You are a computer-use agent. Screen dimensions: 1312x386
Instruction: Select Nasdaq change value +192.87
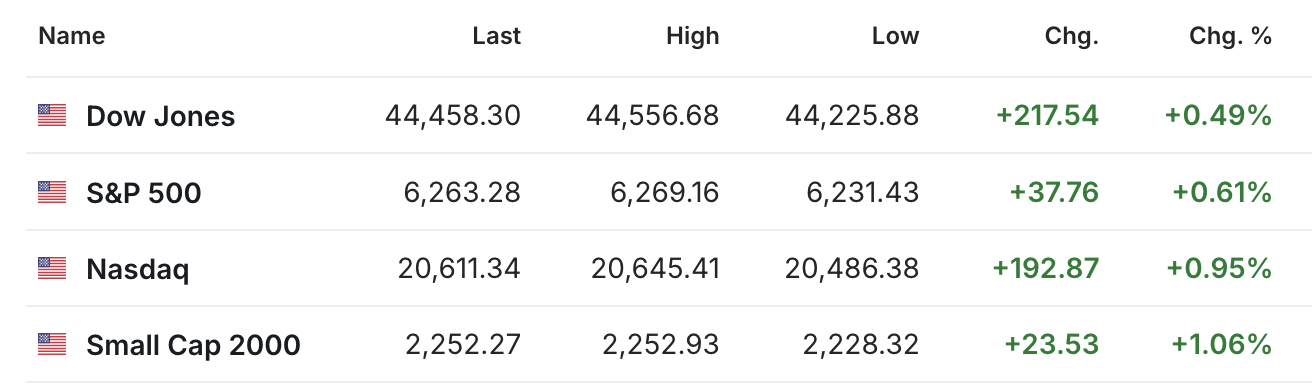click(1046, 268)
